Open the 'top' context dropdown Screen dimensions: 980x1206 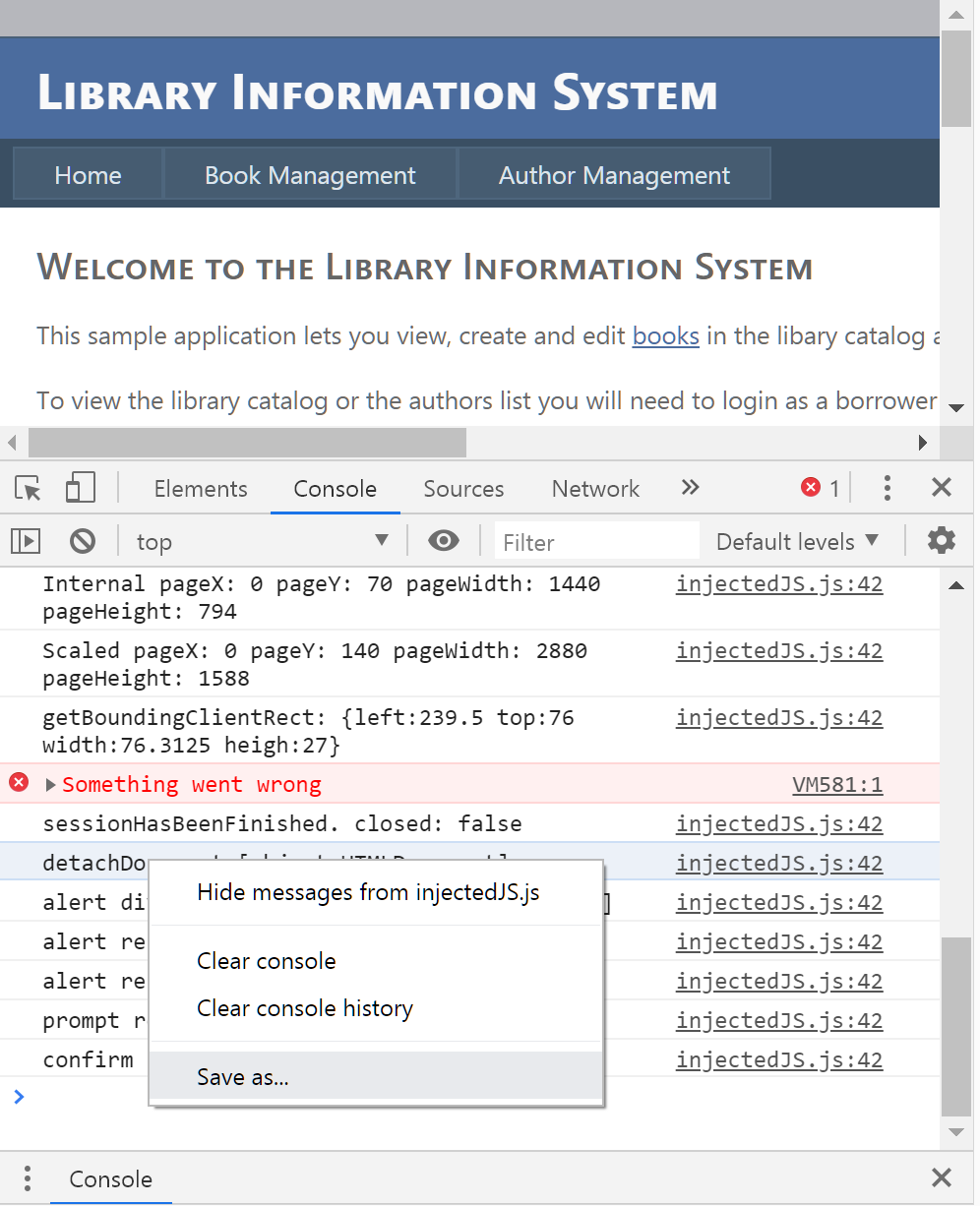(261, 541)
